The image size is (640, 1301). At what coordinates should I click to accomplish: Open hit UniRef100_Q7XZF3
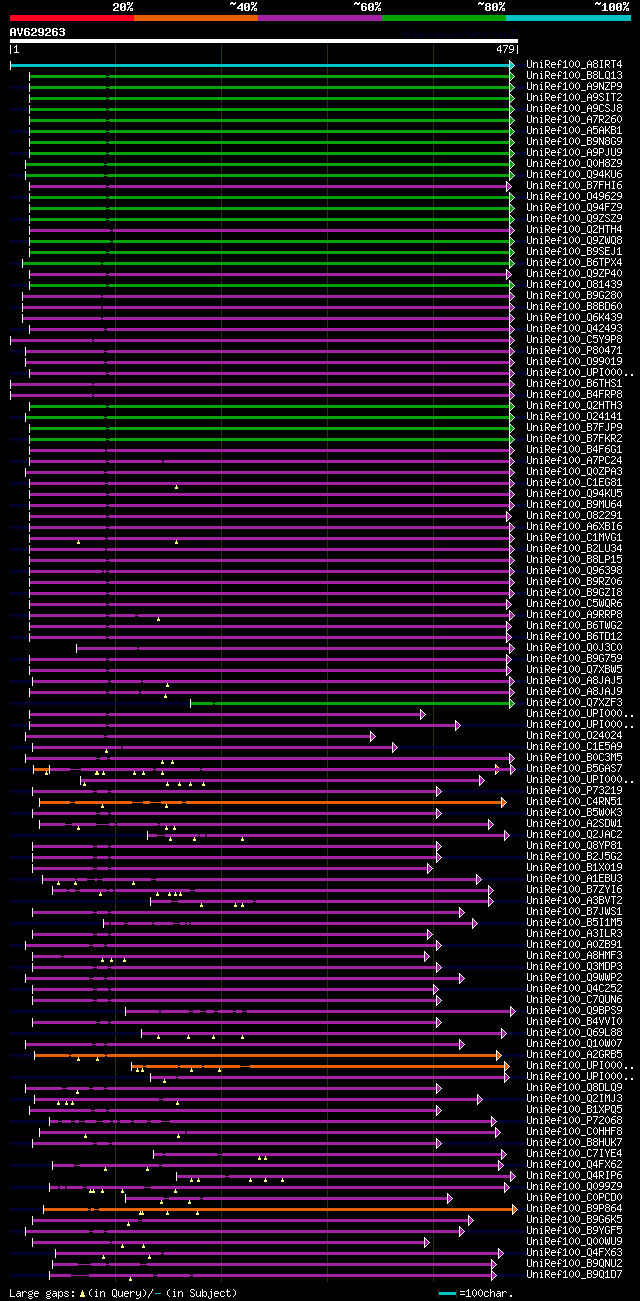coord(574,702)
